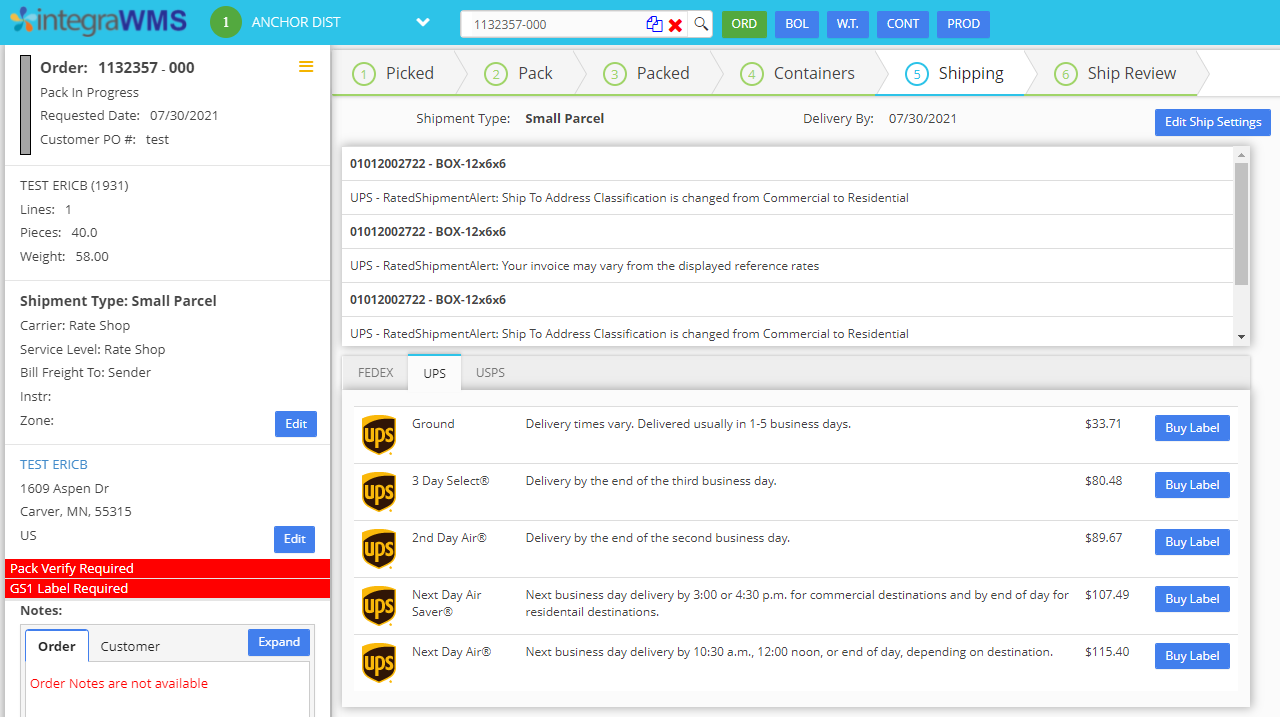The width and height of the screenshot is (1280, 717).
Task: Click 'Your invoice may vary' alert row
Action: (788, 266)
